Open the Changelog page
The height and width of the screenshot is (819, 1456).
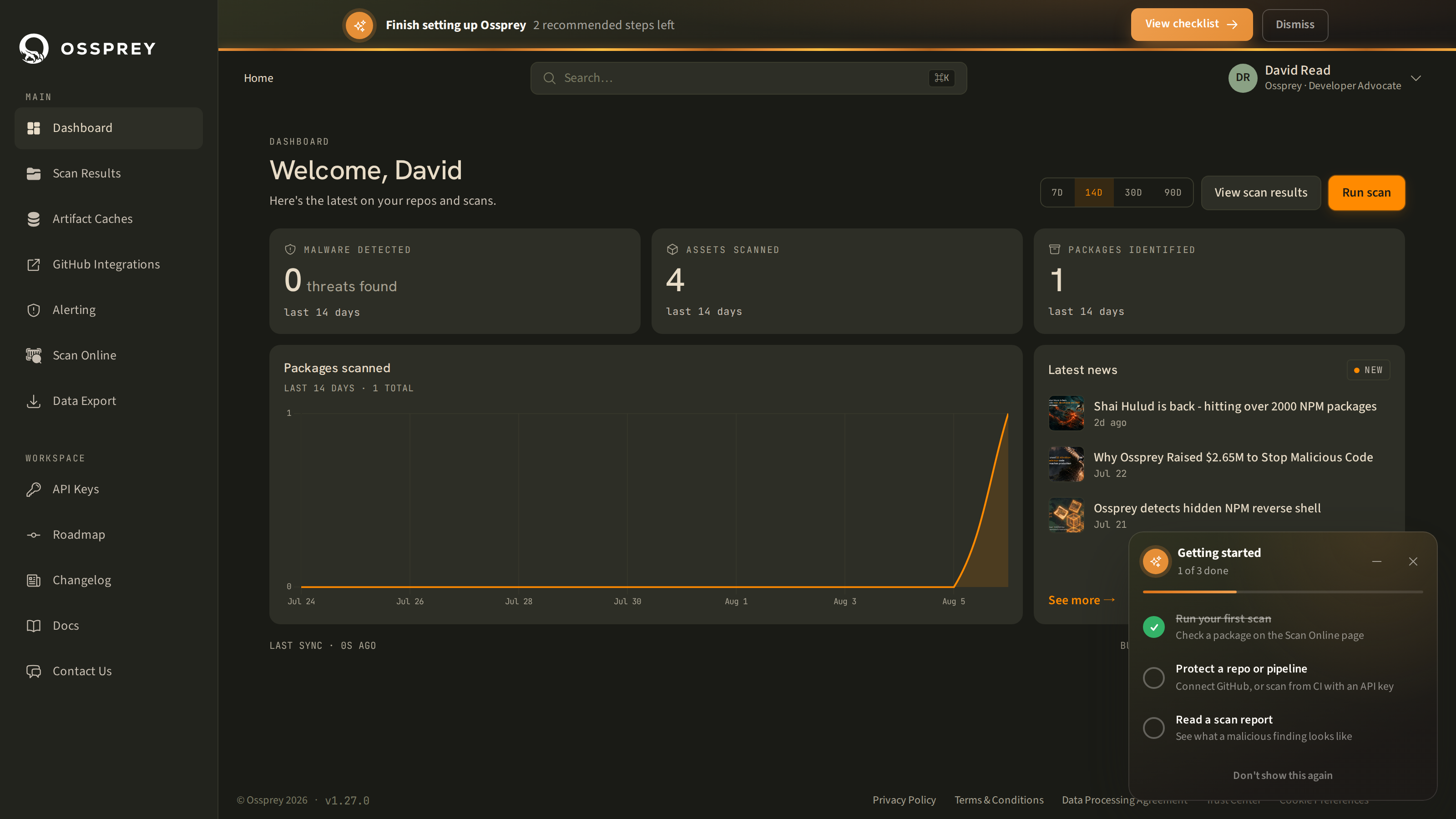(x=109, y=581)
